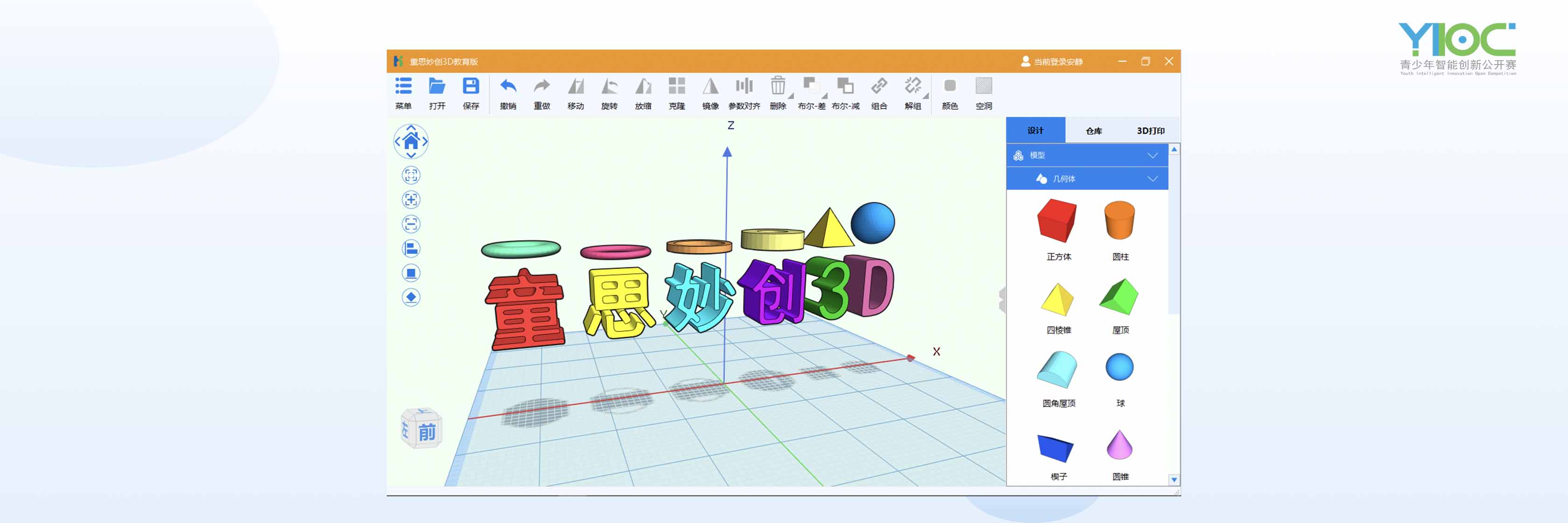The width and height of the screenshot is (1568, 523).
Task: Open the 删除 dropdown corner arrow
Action: point(791,97)
